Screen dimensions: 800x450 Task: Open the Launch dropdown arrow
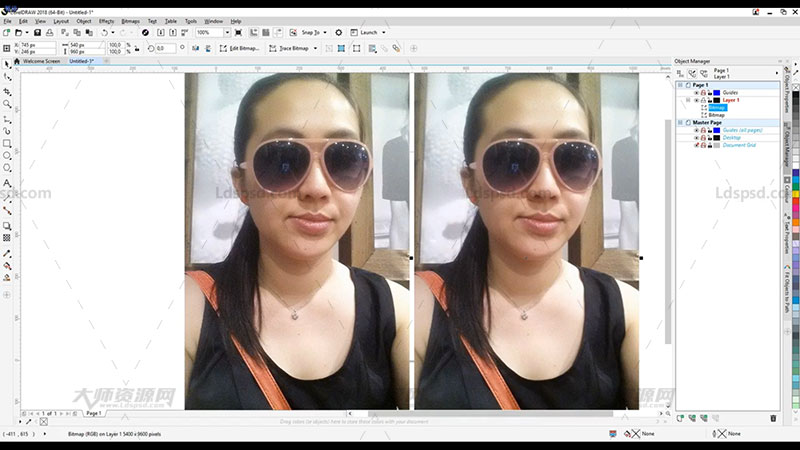click(x=384, y=32)
